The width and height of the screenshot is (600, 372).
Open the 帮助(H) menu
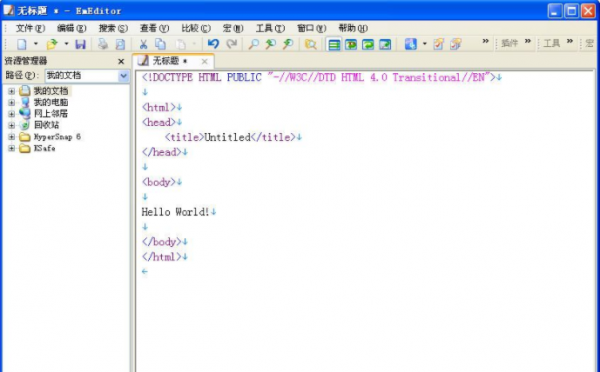353,28
